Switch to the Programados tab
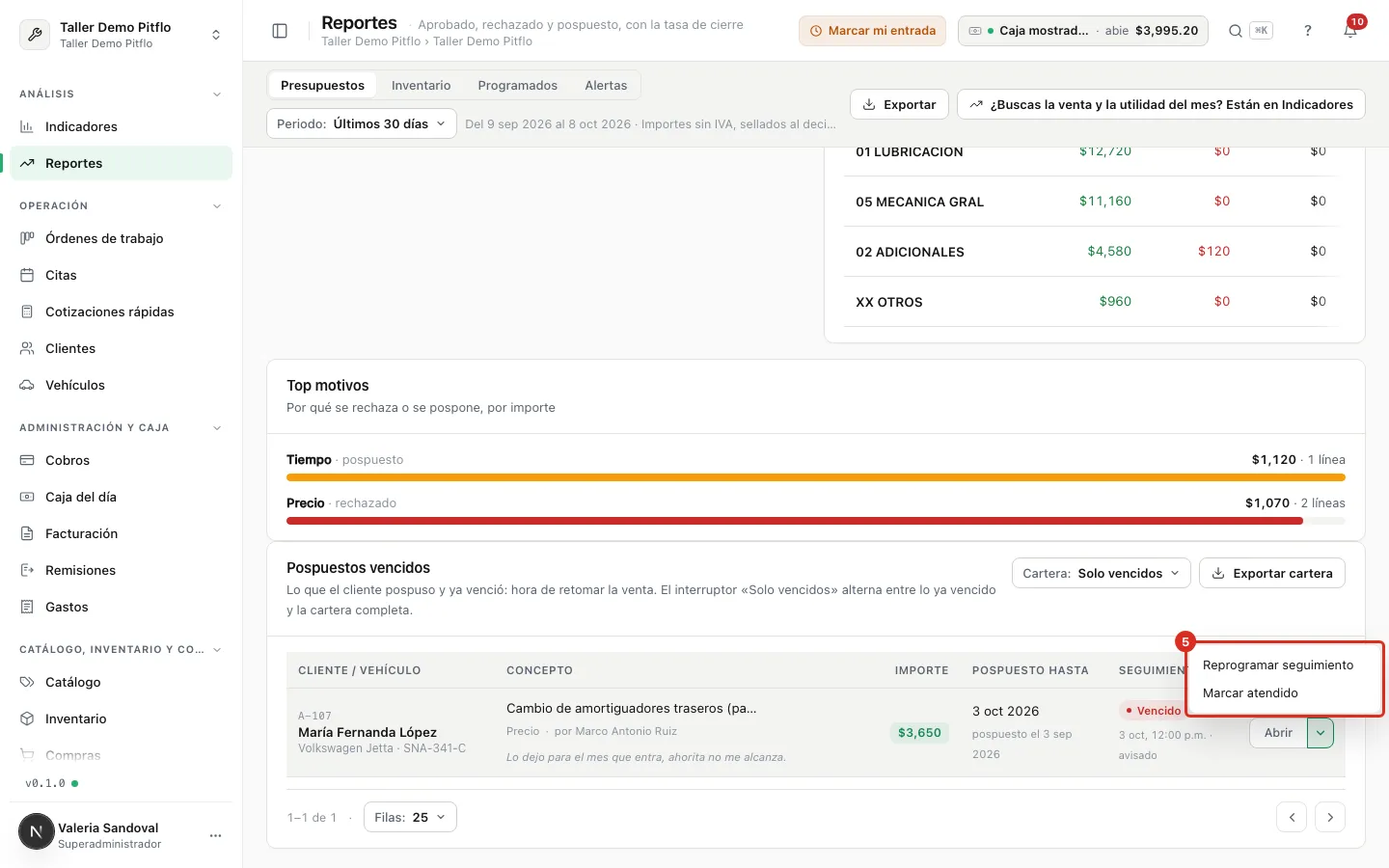The height and width of the screenshot is (868, 1389). tap(517, 85)
